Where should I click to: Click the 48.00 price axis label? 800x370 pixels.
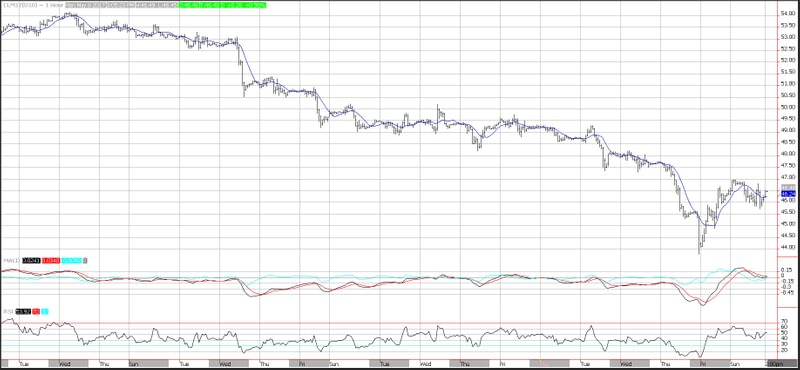tap(787, 154)
